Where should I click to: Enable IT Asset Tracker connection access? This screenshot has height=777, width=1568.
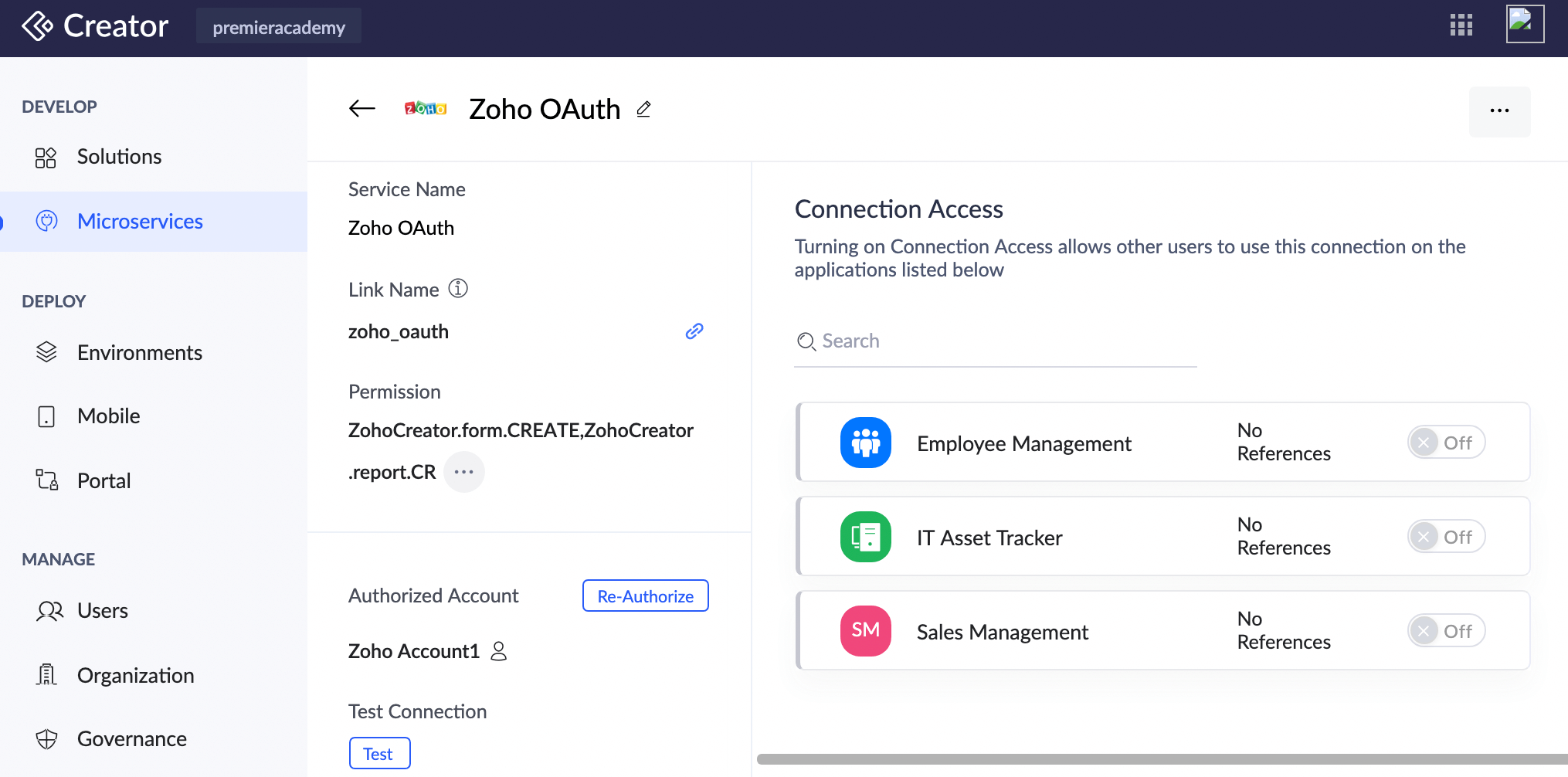click(x=1446, y=537)
